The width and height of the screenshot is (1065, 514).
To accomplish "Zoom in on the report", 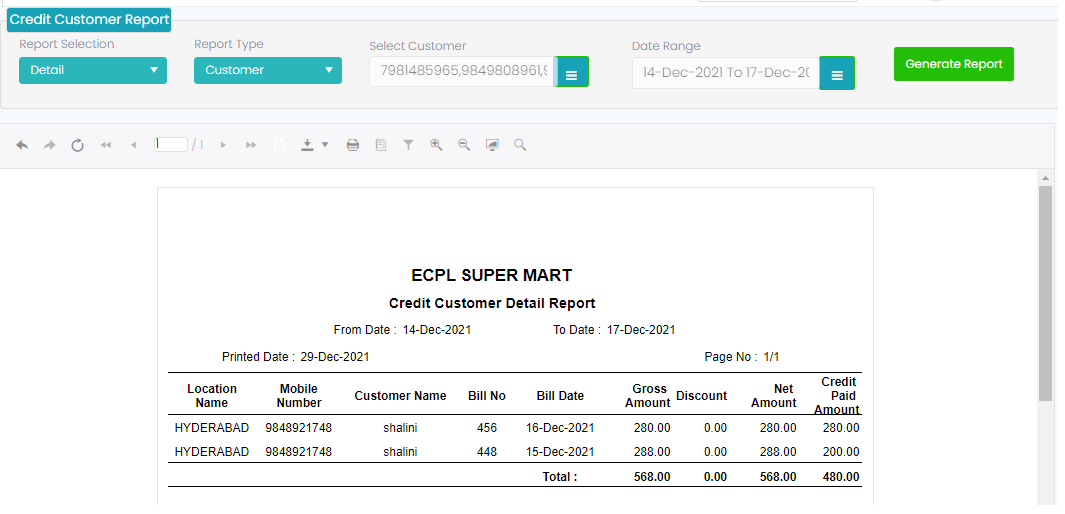I will tap(436, 145).
